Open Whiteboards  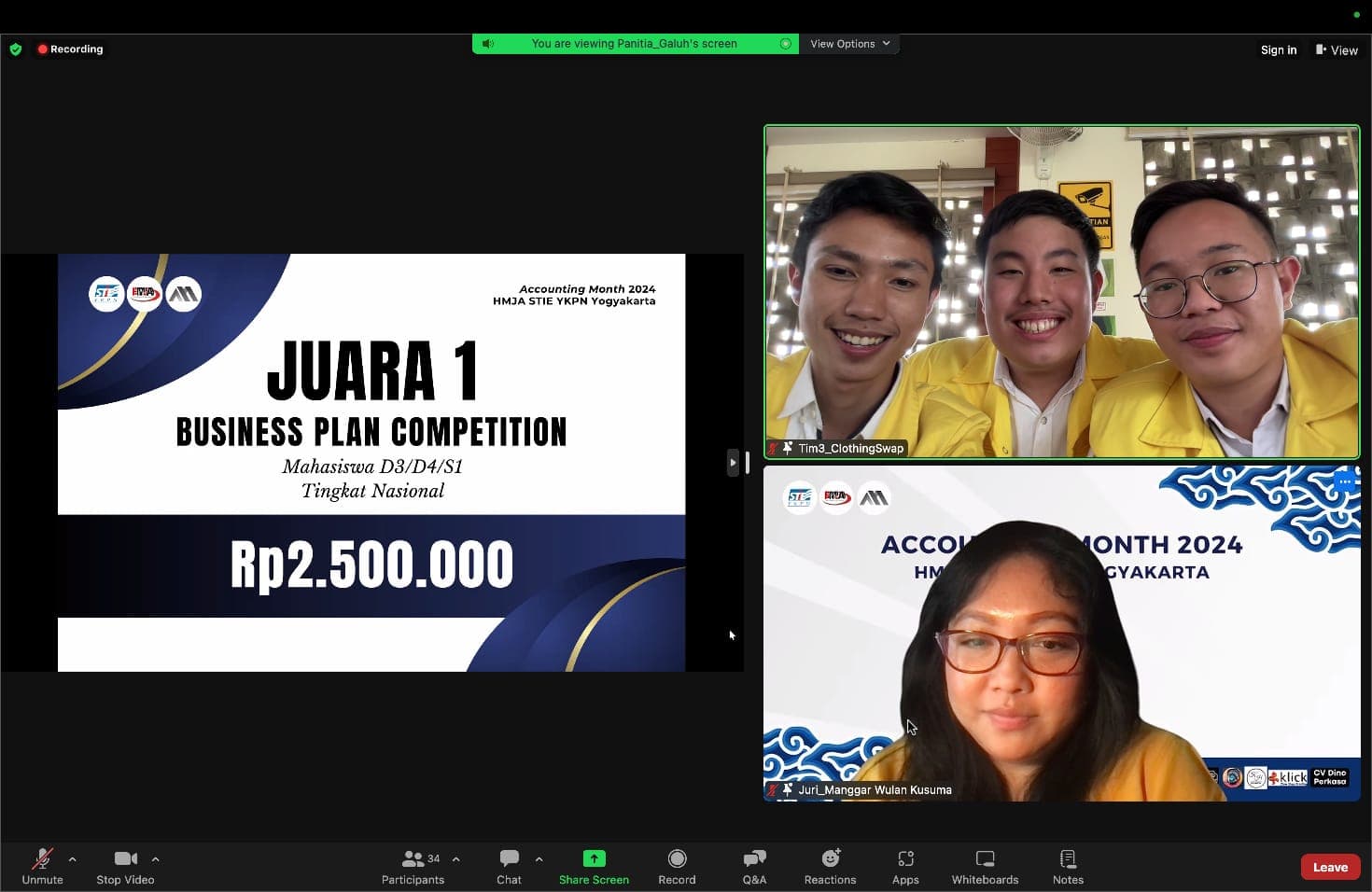(985, 866)
